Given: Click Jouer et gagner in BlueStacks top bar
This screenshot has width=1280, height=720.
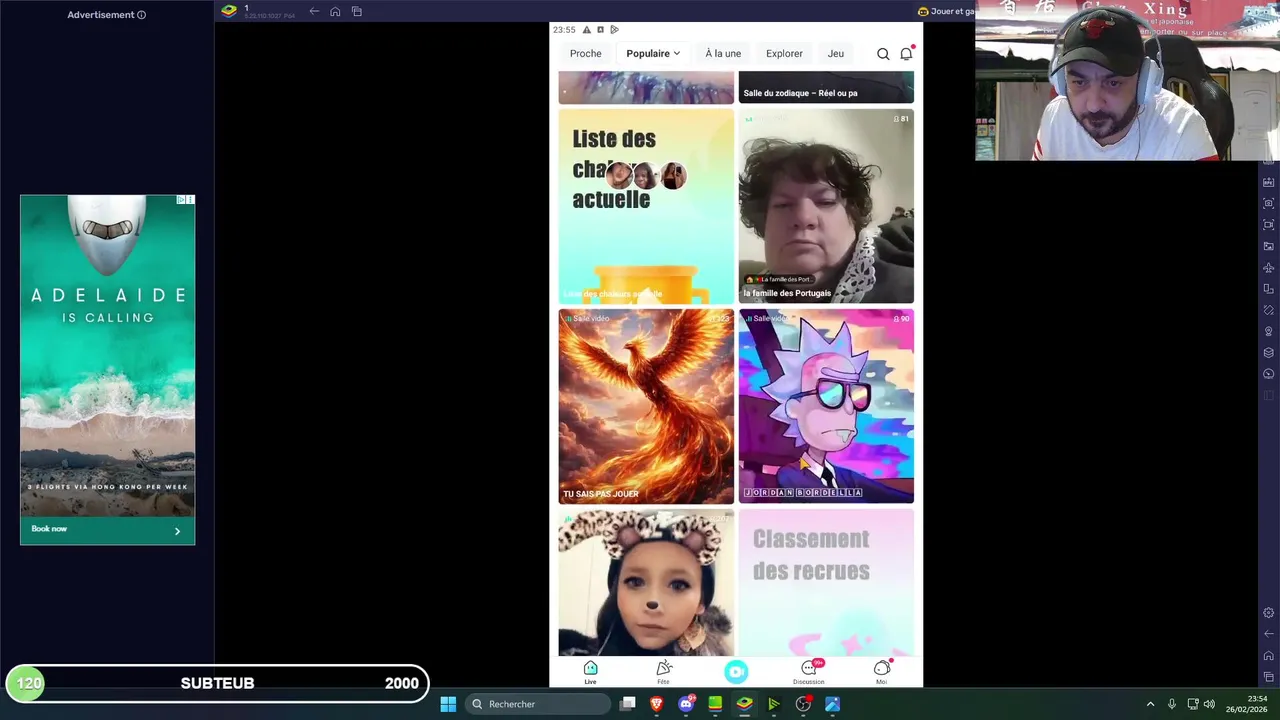Looking at the screenshot, I should pyautogui.click(x=945, y=11).
